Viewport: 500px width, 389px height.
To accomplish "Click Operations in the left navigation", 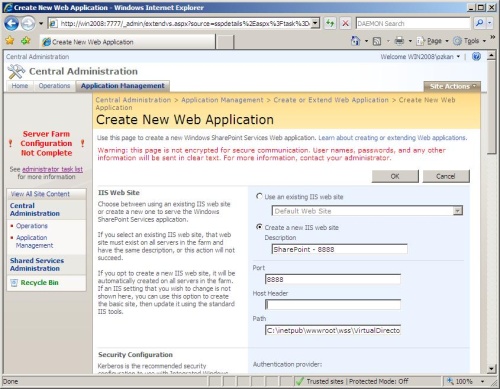I will click(32, 226).
